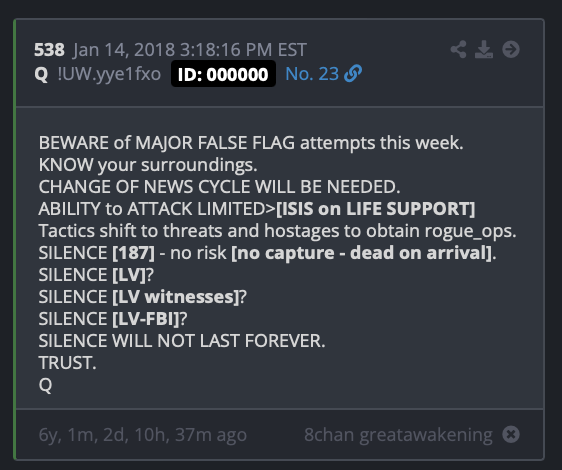Select the tripcode !UW.yye1fxo
Image resolution: width=562 pixels, height=470 pixels.
[109, 74]
